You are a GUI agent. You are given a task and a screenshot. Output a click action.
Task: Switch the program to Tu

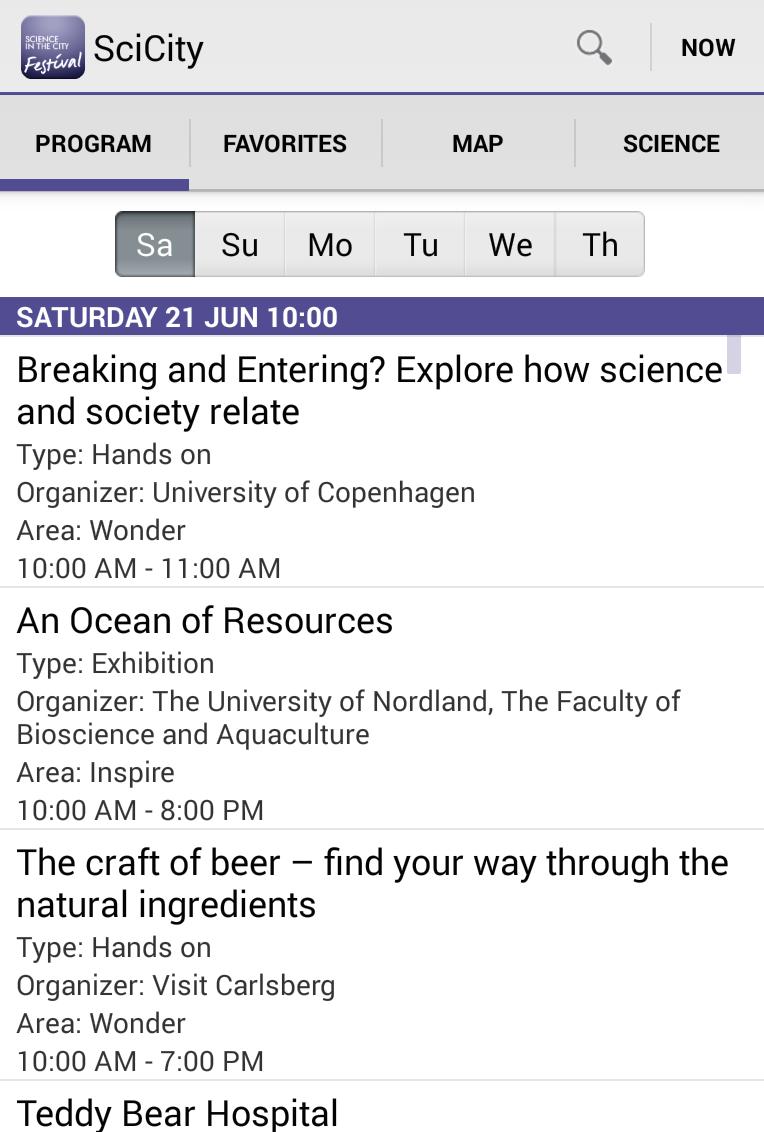coord(420,244)
